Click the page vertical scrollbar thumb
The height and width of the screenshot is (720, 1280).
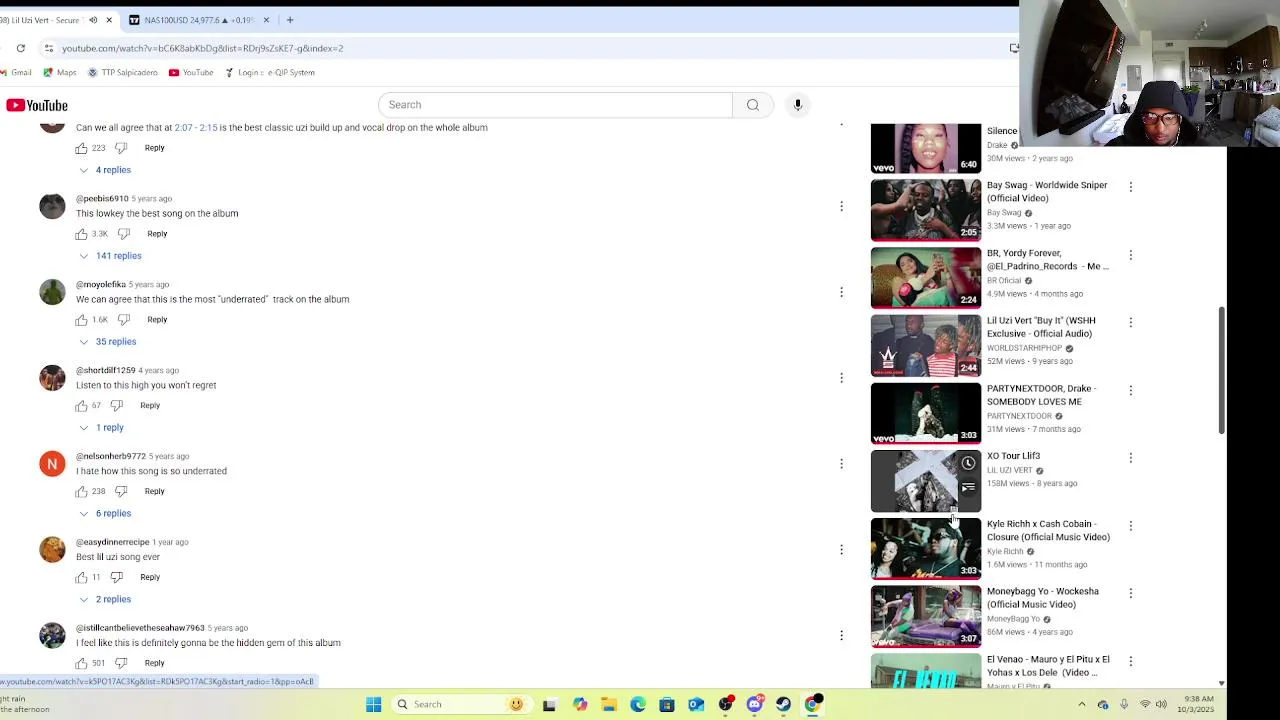[1221, 370]
